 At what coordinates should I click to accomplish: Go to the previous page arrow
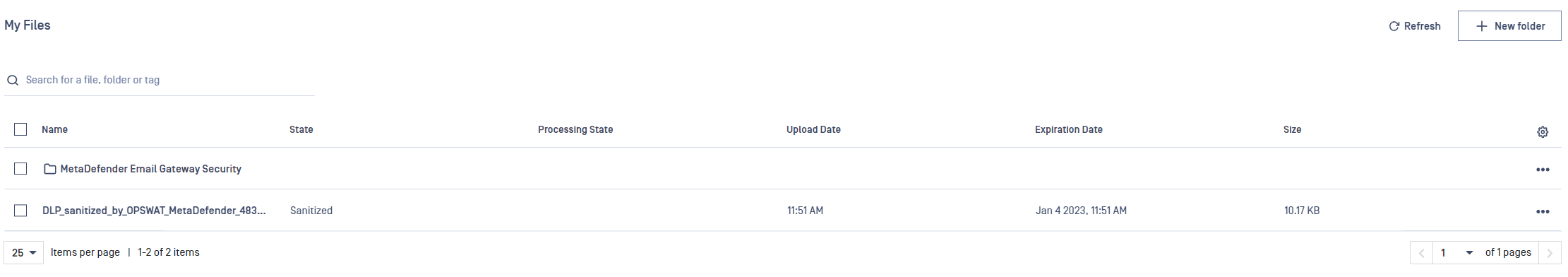point(1421,253)
